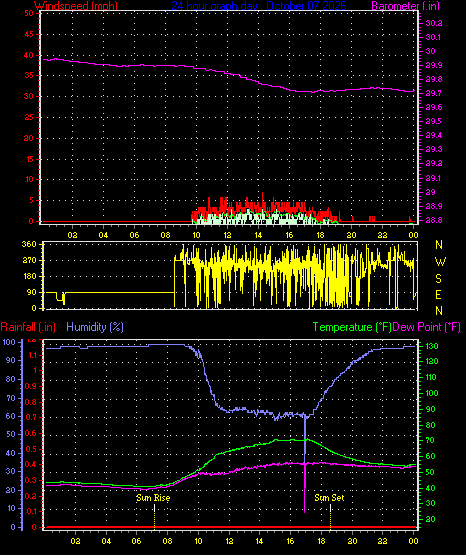Viewport: 466px width, 555px height.
Task: Click the Sun Set label
Action: tap(329, 498)
